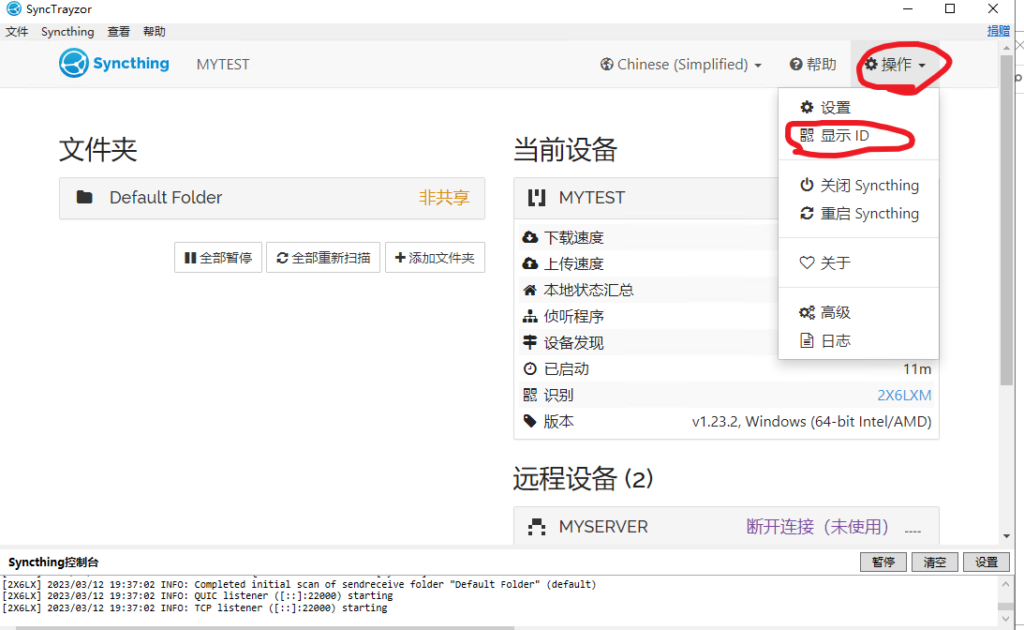Choose 关闭 Syncthing menu entry
Image resolution: width=1024 pixels, height=630 pixels.
coord(858,185)
